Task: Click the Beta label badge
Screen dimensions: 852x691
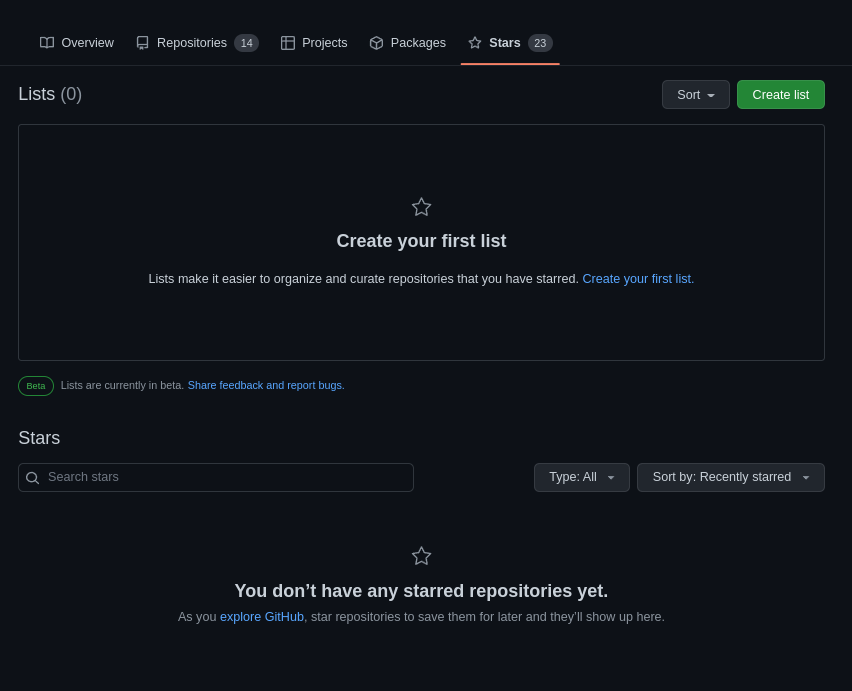Action: click(x=36, y=386)
